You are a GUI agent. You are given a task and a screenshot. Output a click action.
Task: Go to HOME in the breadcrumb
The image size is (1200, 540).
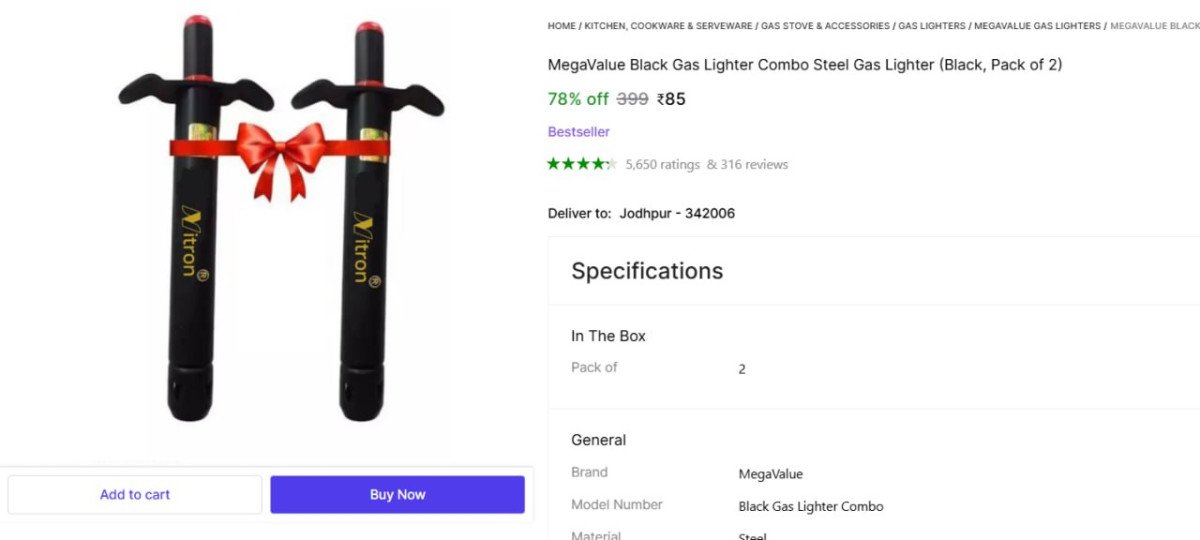pyautogui.click(x=561, y=26)
